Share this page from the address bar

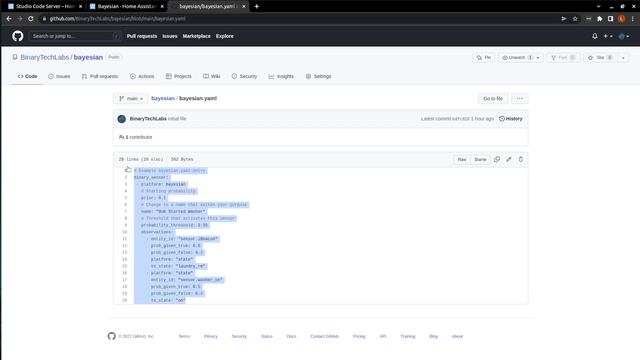coord(564,18)
